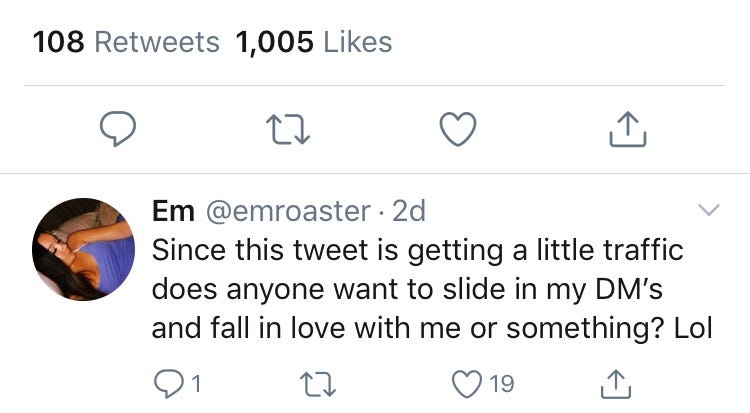This screenshot has height=413, width=750.
Task: Like Em's tweet with the 19-likes heart
Action: (x=468, y=381)
